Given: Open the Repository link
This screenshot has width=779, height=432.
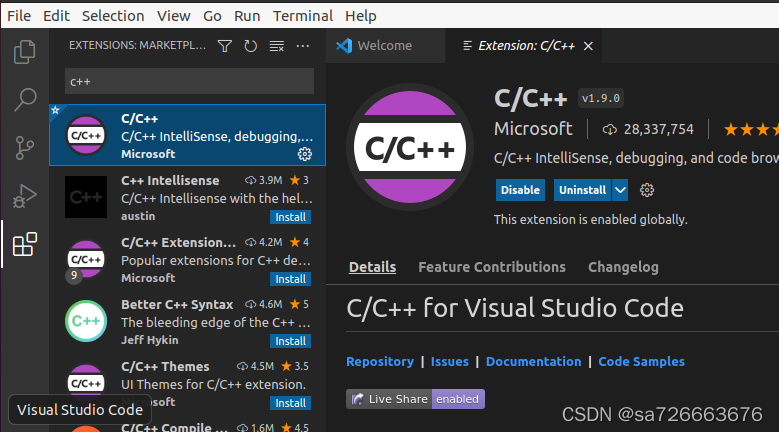Looking at the screenshot, I should coord(380,361).
